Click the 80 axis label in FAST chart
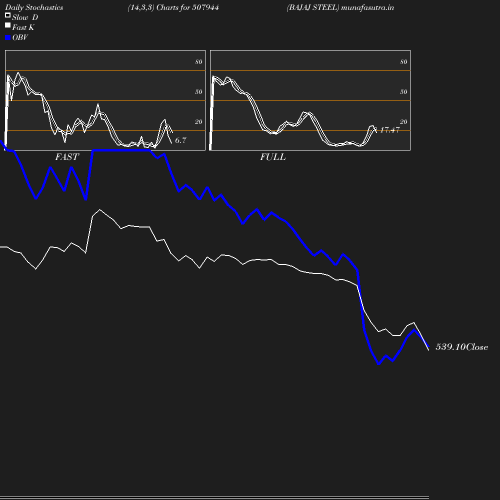Viewport: 500px width, 500px height. coord(199,62)
